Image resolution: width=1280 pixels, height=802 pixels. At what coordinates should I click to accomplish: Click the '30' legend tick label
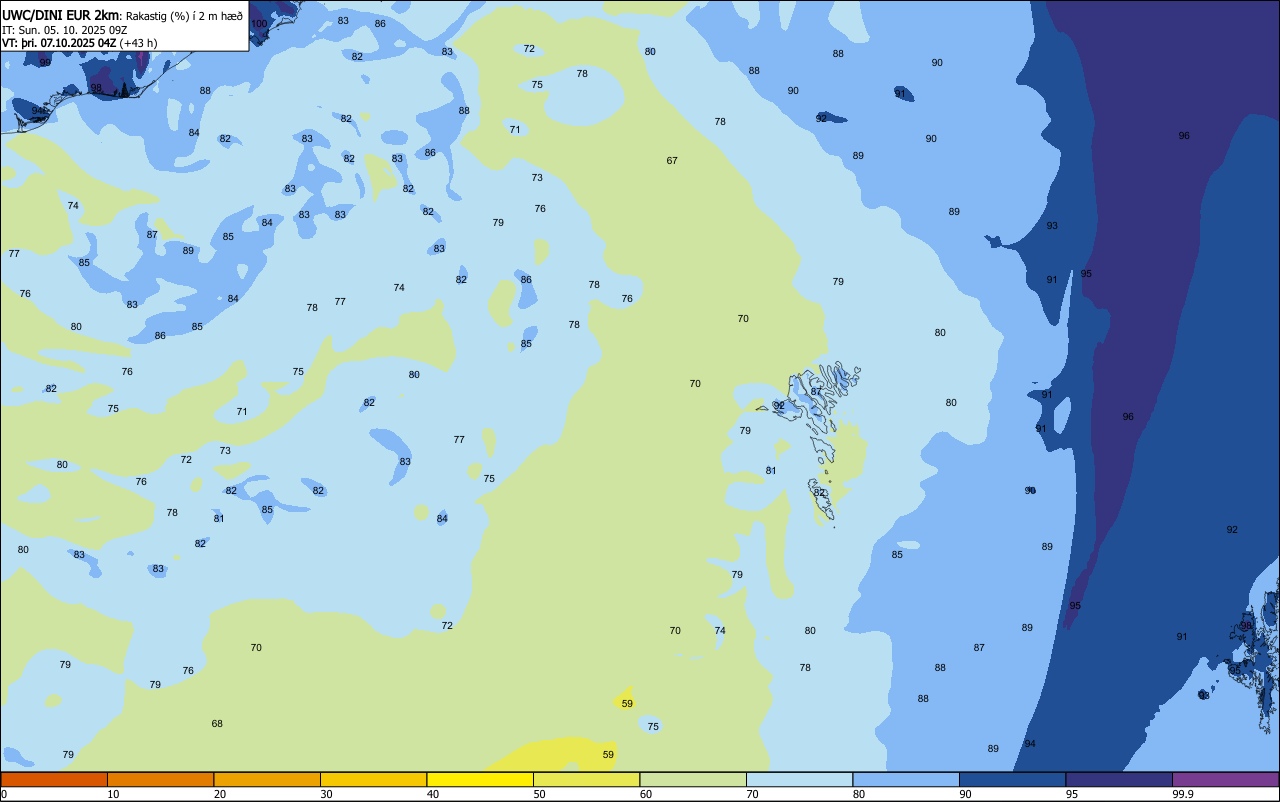[x=326, y=794]
